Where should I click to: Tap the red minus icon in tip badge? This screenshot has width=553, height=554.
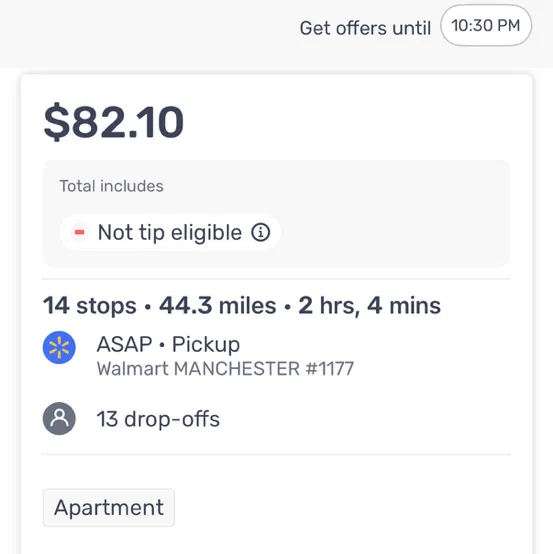79,232
